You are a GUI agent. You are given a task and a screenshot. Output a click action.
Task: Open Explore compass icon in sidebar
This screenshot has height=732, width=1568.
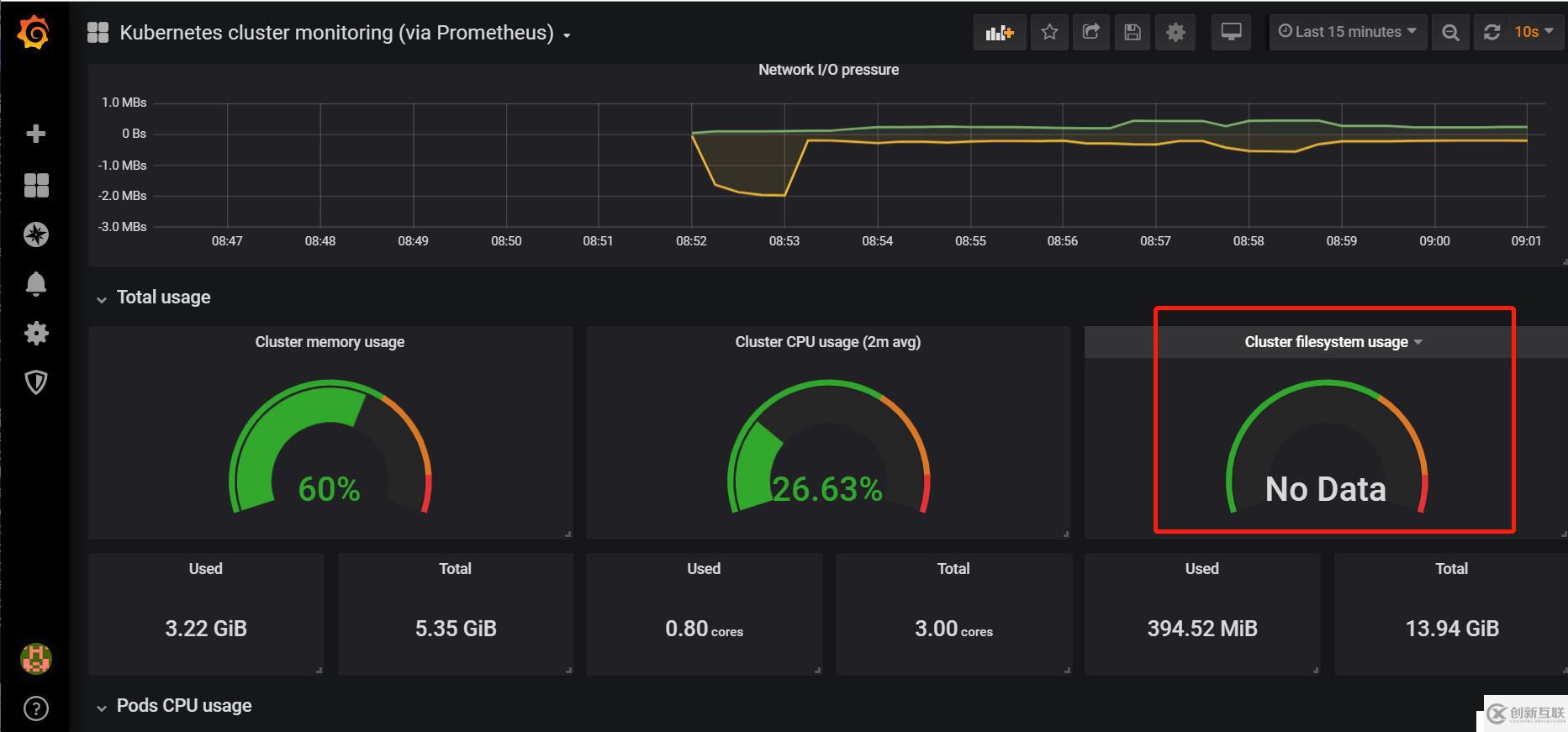36,234
